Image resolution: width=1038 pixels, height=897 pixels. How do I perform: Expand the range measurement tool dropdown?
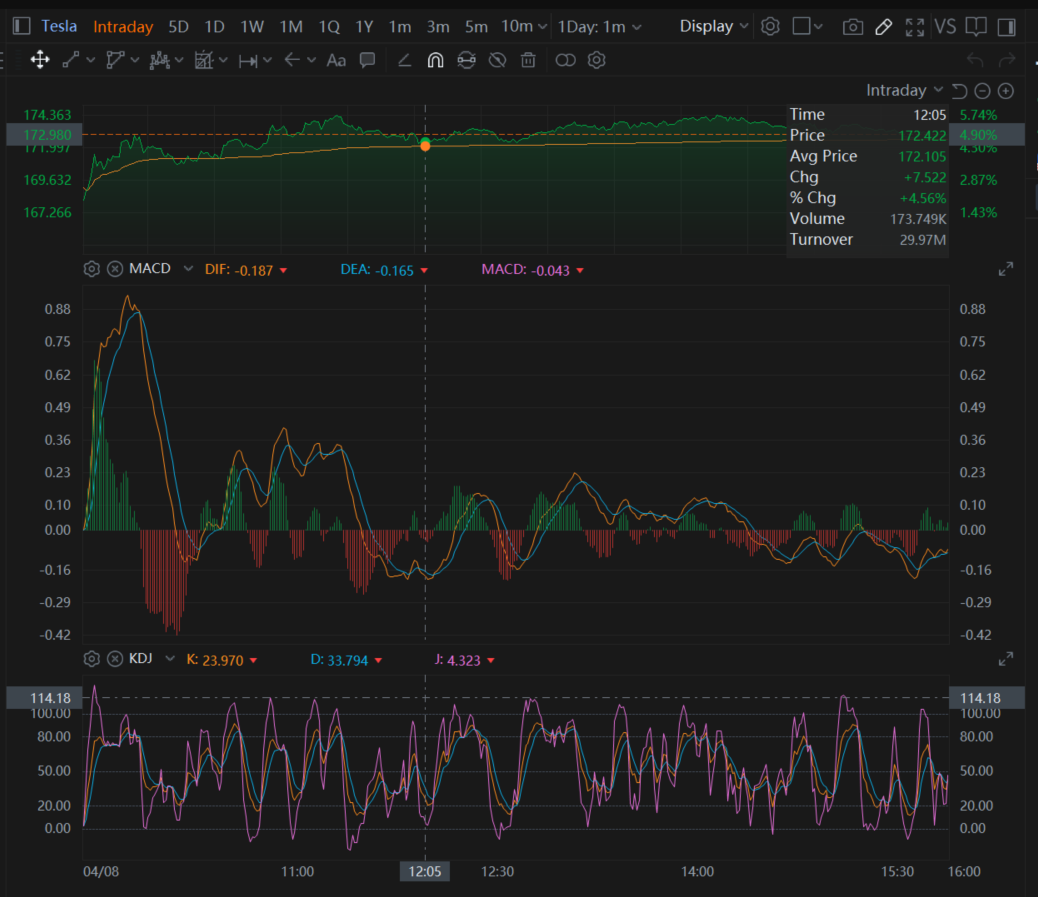coord(267,60)
